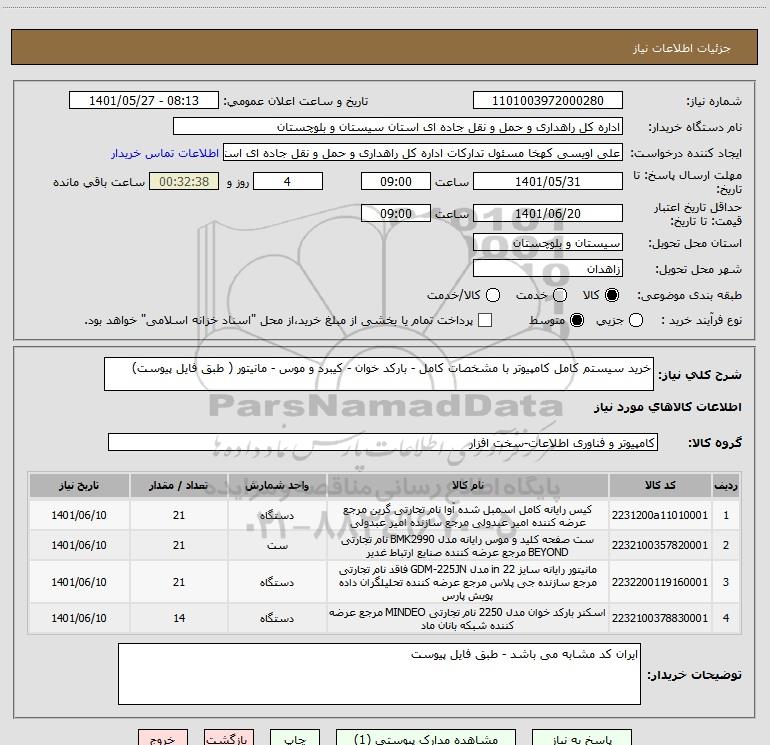The width and height of the screenshot is (770, 745).
Task: Select the کالا/خدمت radio button
Action: tap(493, 295)
